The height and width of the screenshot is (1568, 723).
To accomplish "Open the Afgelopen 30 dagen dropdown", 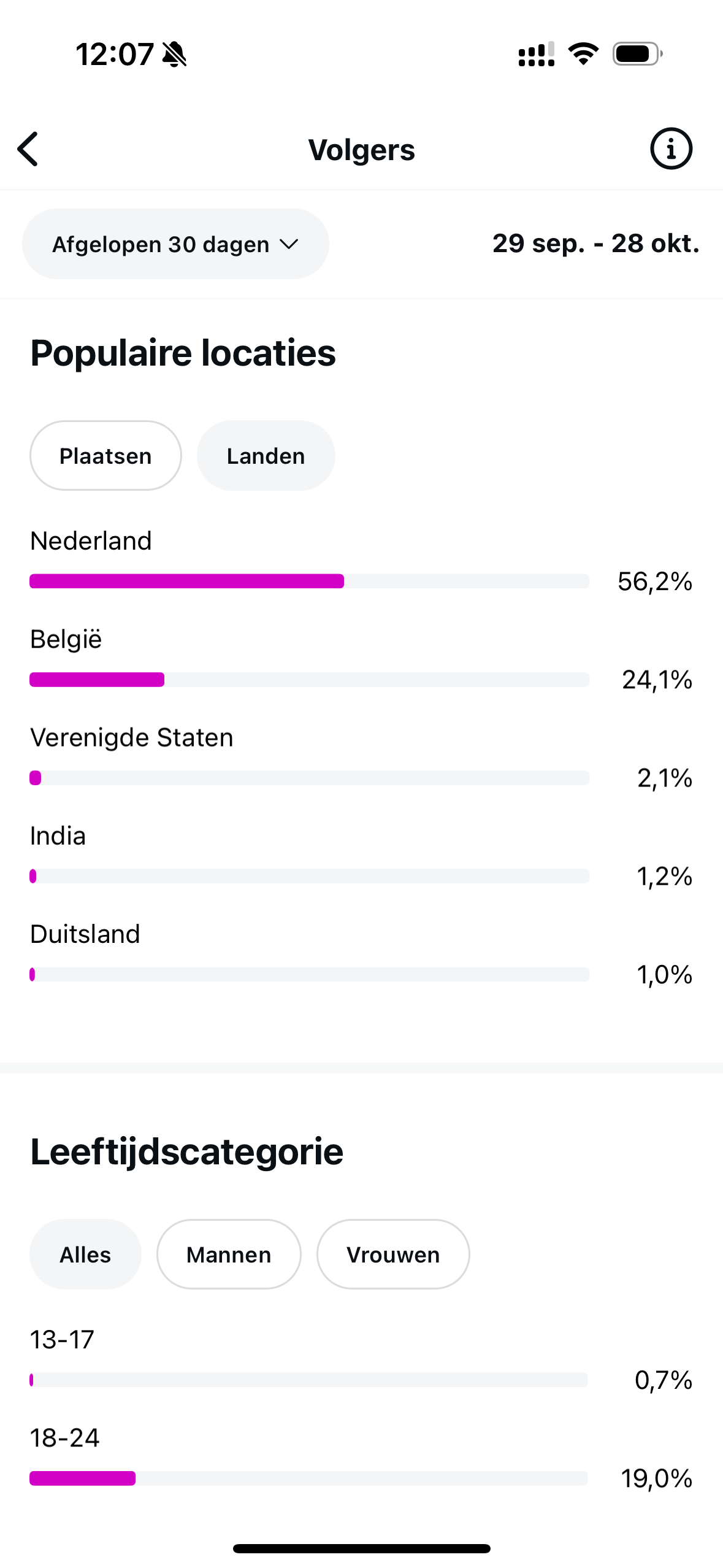I will coord(175,244).
